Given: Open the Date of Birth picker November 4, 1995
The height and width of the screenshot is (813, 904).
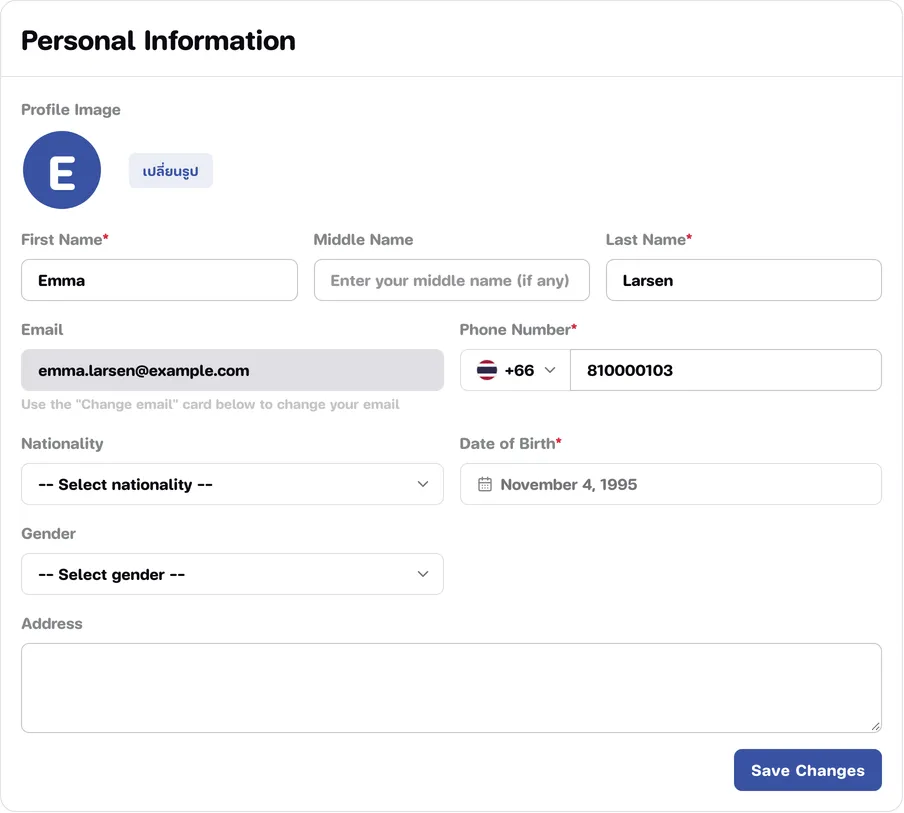Looking at the screenshot, I should 671,484.
